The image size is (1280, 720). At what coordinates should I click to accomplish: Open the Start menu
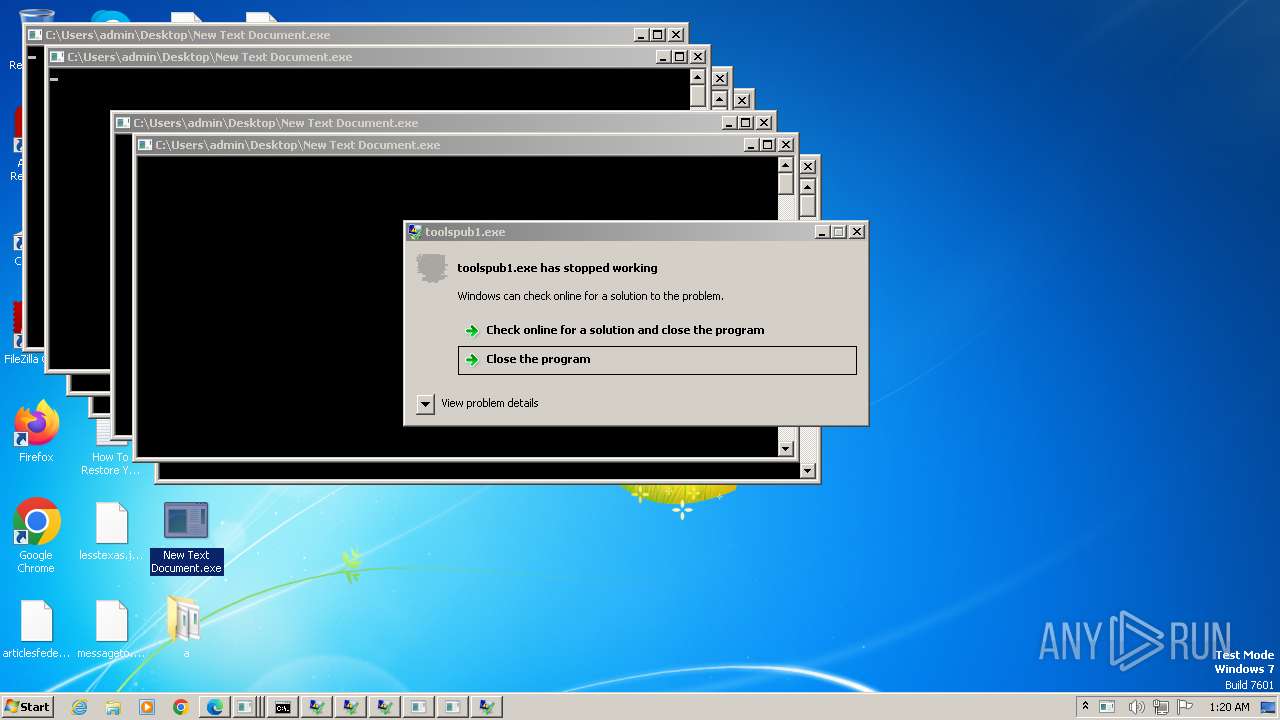click(x=28, y=707)
